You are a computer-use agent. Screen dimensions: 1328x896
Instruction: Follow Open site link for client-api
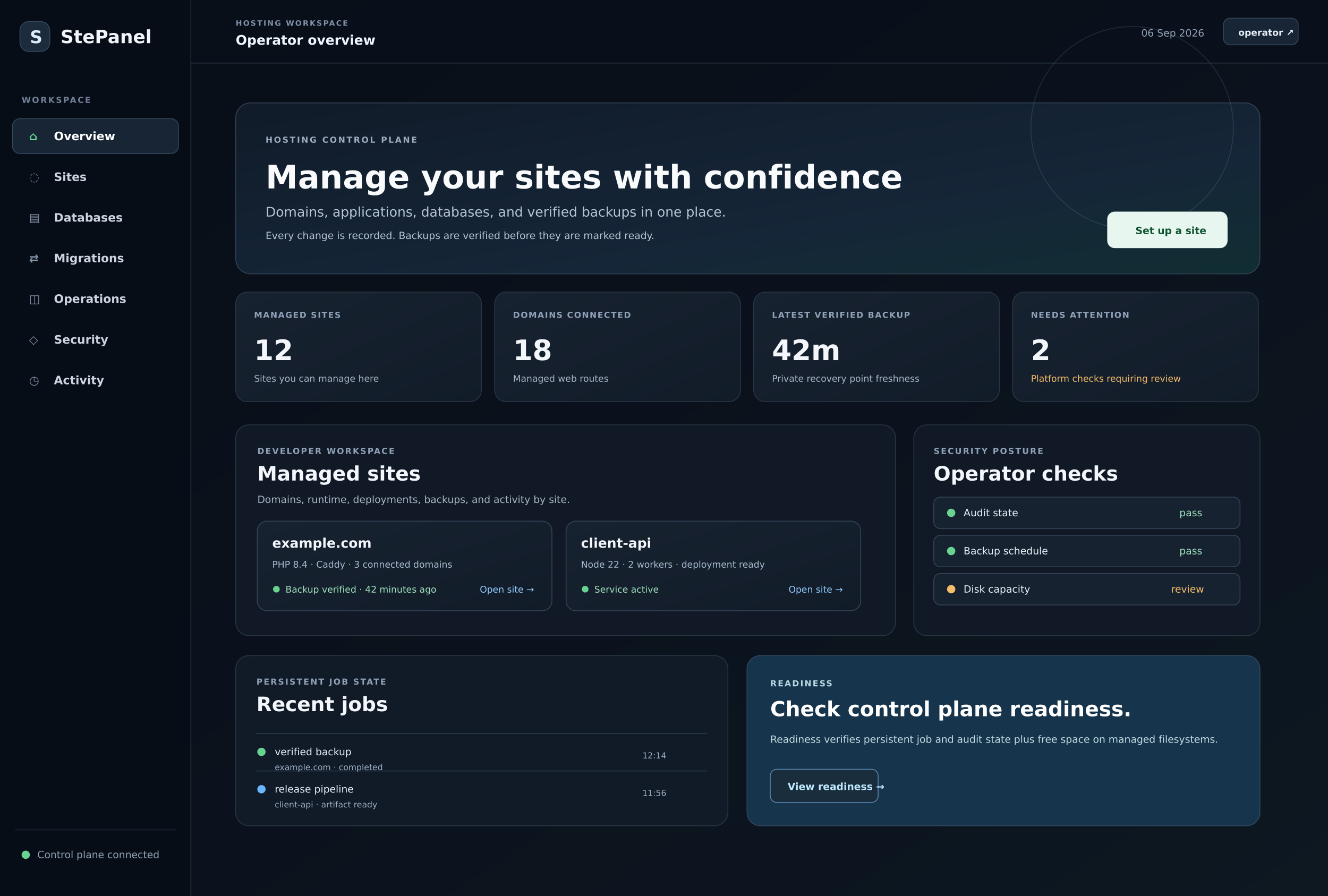[815, 589]
